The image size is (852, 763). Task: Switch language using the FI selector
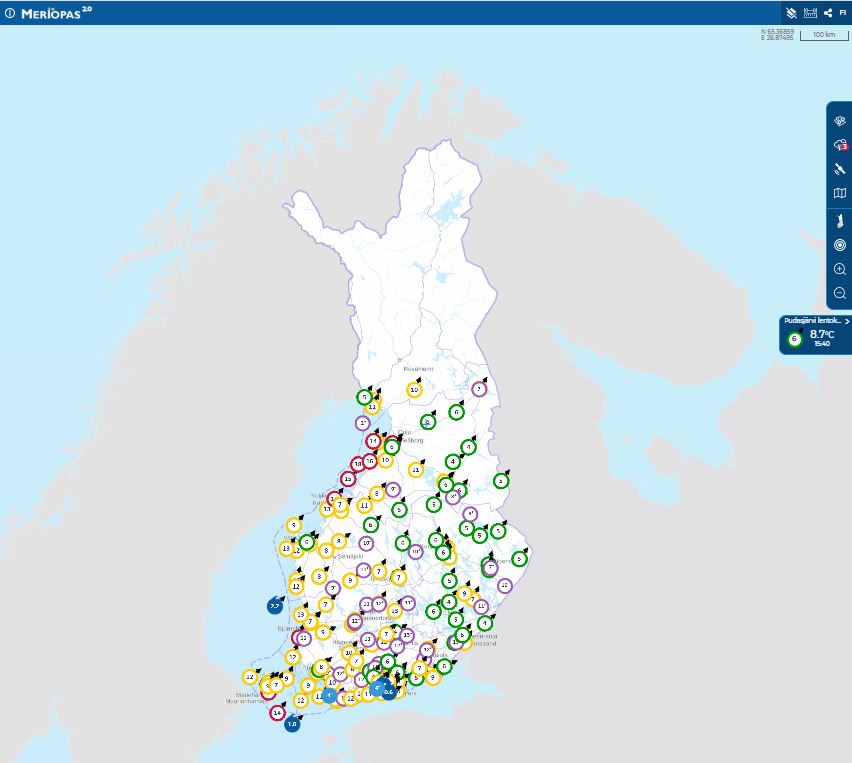coord(843,13)
